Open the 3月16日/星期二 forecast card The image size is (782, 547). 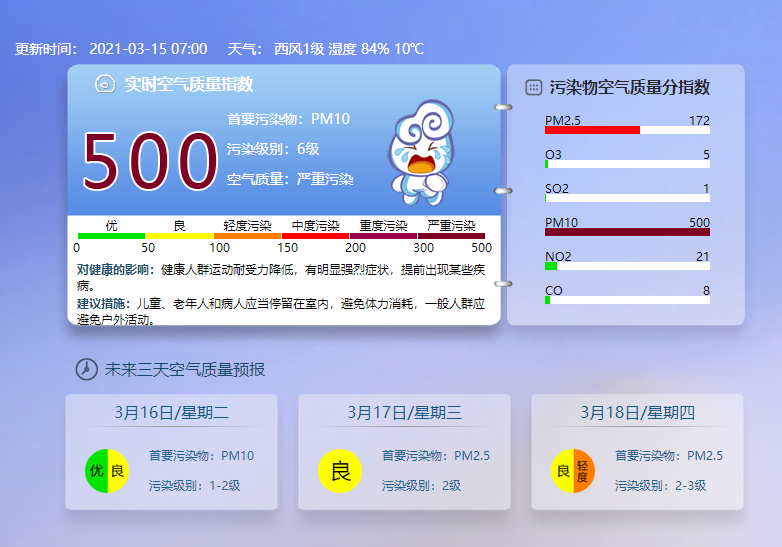coord(171,452)
